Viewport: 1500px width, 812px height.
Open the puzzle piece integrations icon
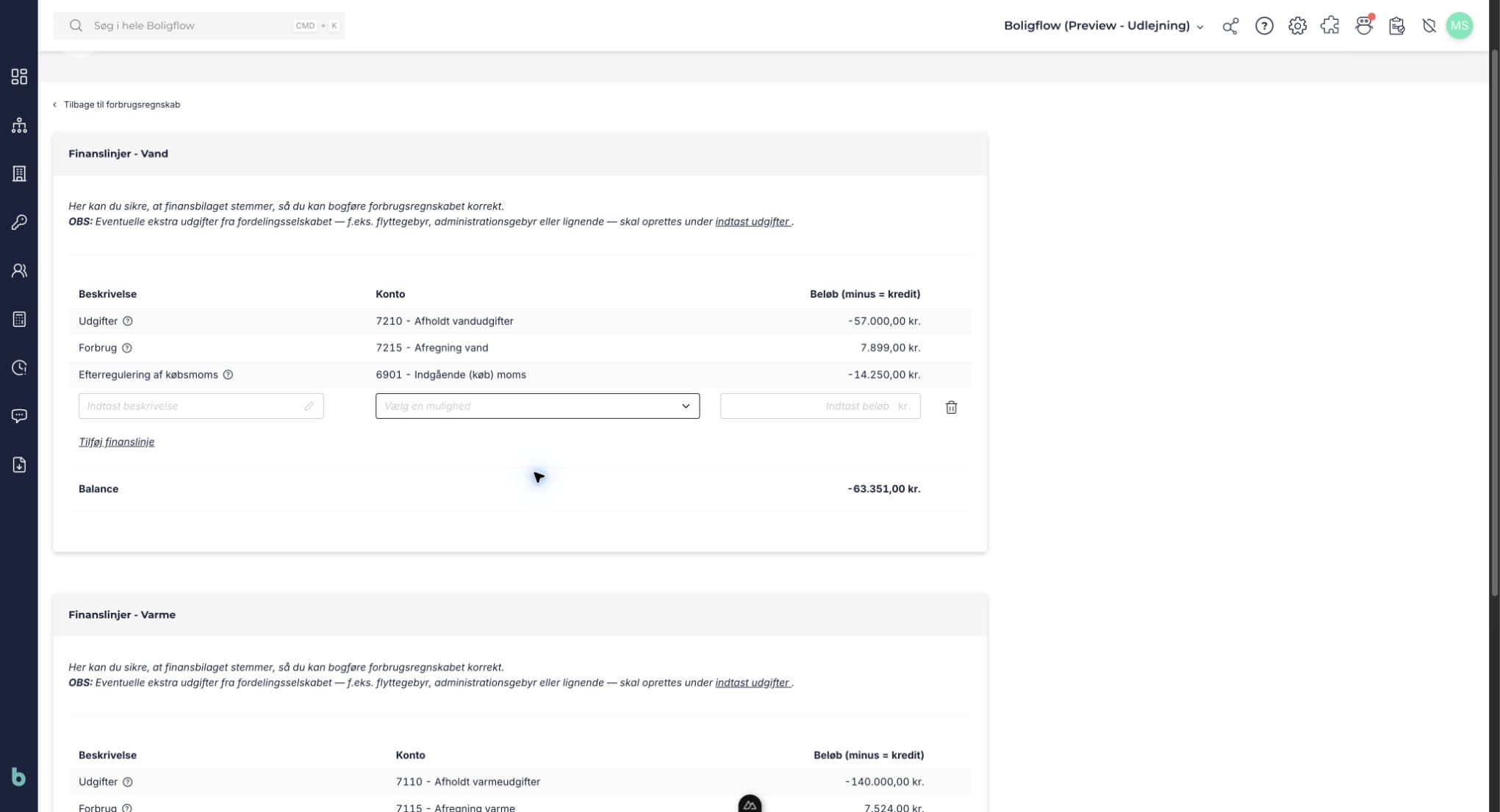pyautogui.click(x=1330, y=26)
